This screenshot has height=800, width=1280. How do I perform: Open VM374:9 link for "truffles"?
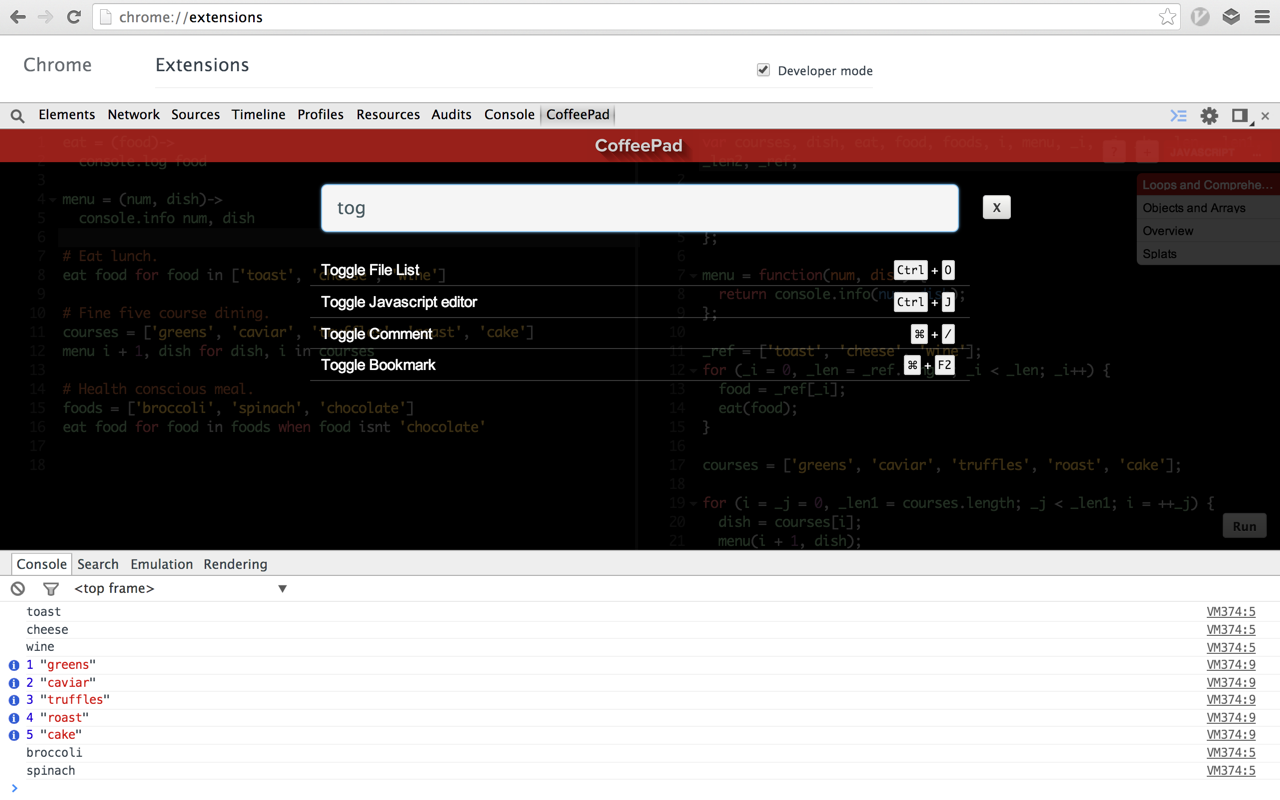1230,700
